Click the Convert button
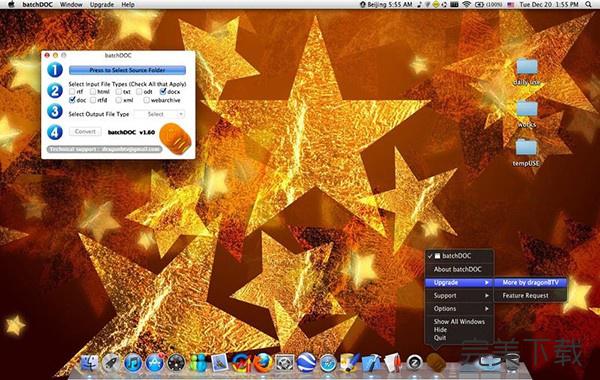Screen dimensions: 600x380 (x=85, y=132)
